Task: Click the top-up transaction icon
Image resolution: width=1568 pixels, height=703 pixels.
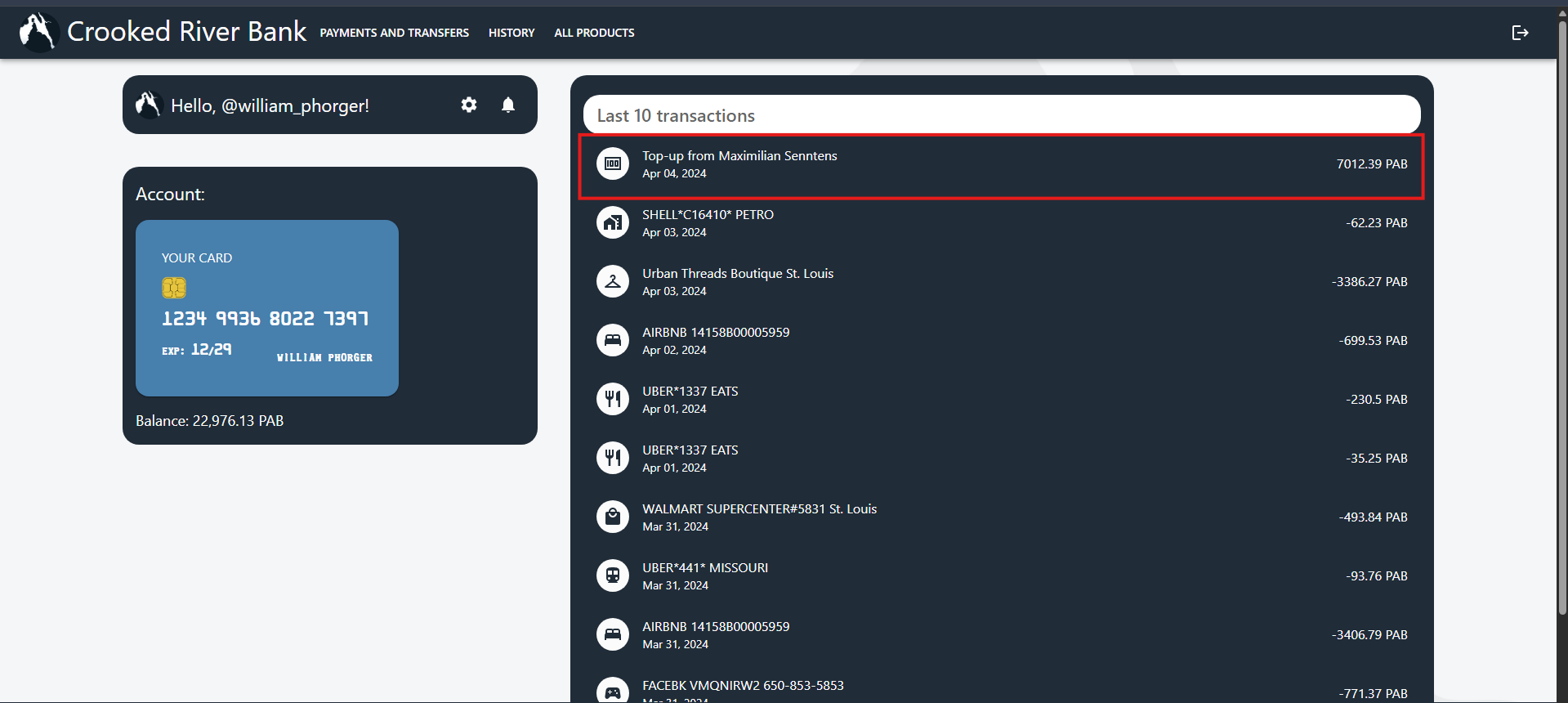Action: coord(613,163)
